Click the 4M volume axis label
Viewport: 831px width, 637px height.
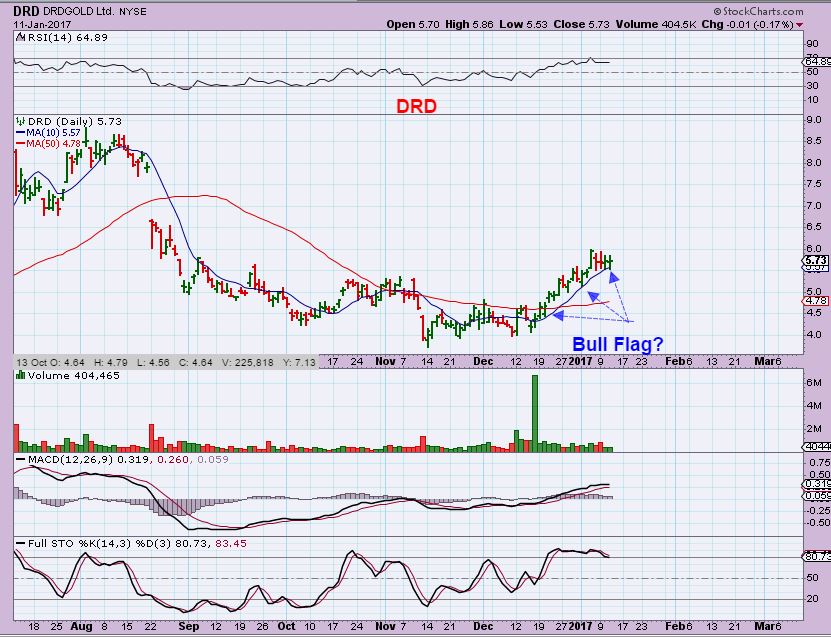[x=814, y=406]
